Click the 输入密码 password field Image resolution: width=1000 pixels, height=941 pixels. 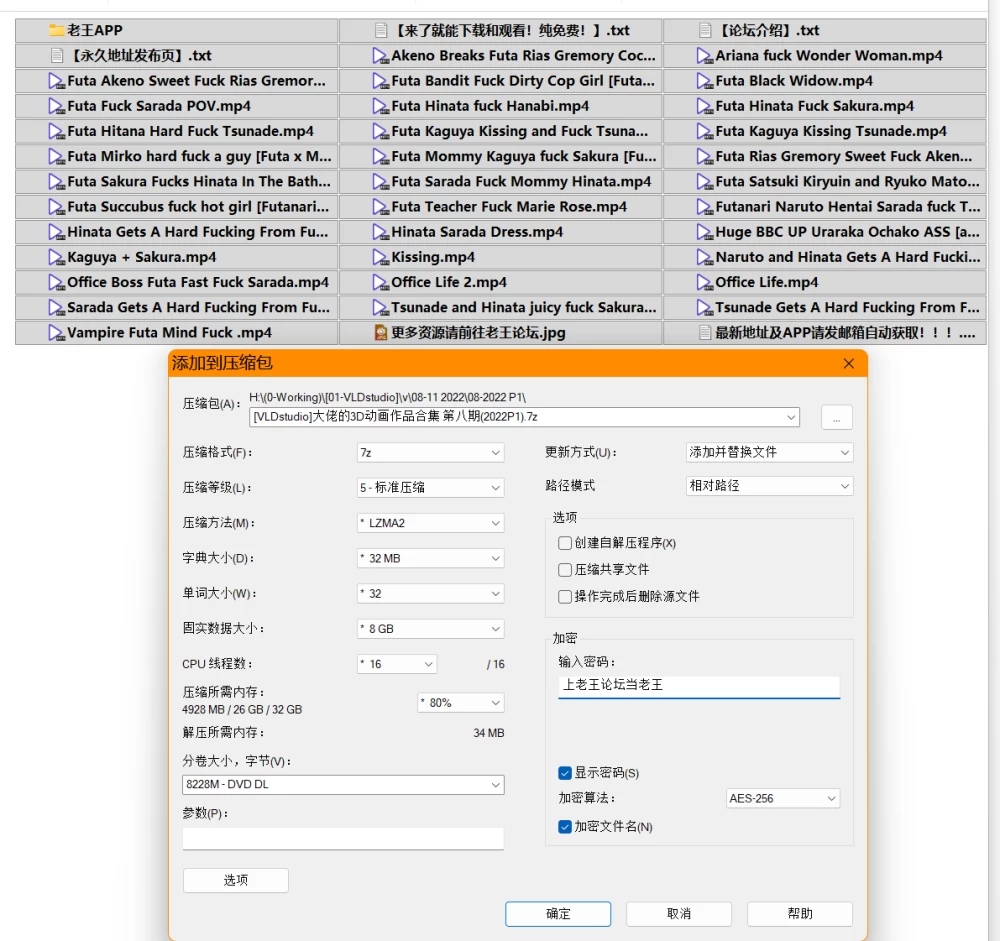pos(699,686)
